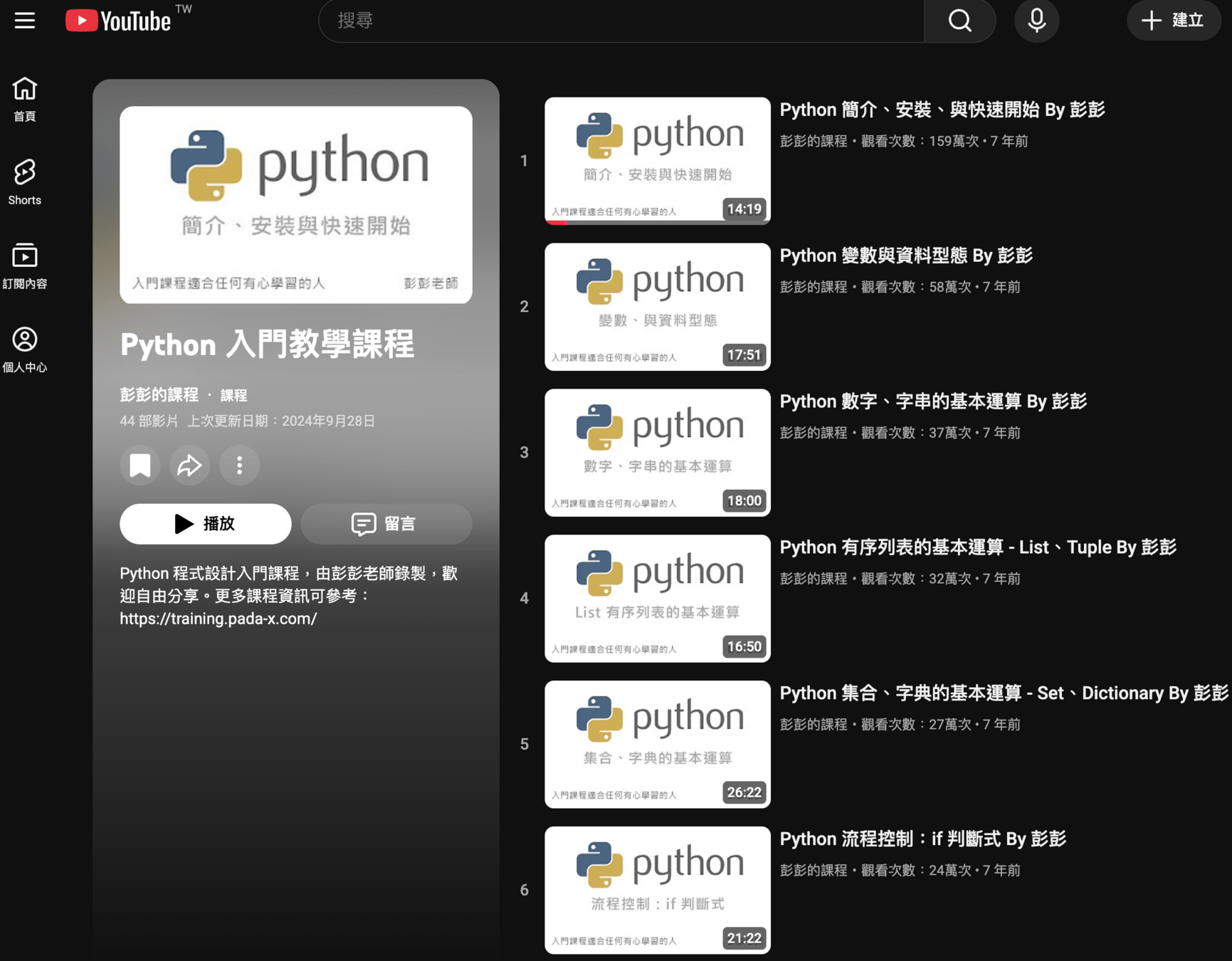The width and height of the screenshot is (1232, 961).
Task: Start voice search with the microphone icon
Action: (1036, 21)
